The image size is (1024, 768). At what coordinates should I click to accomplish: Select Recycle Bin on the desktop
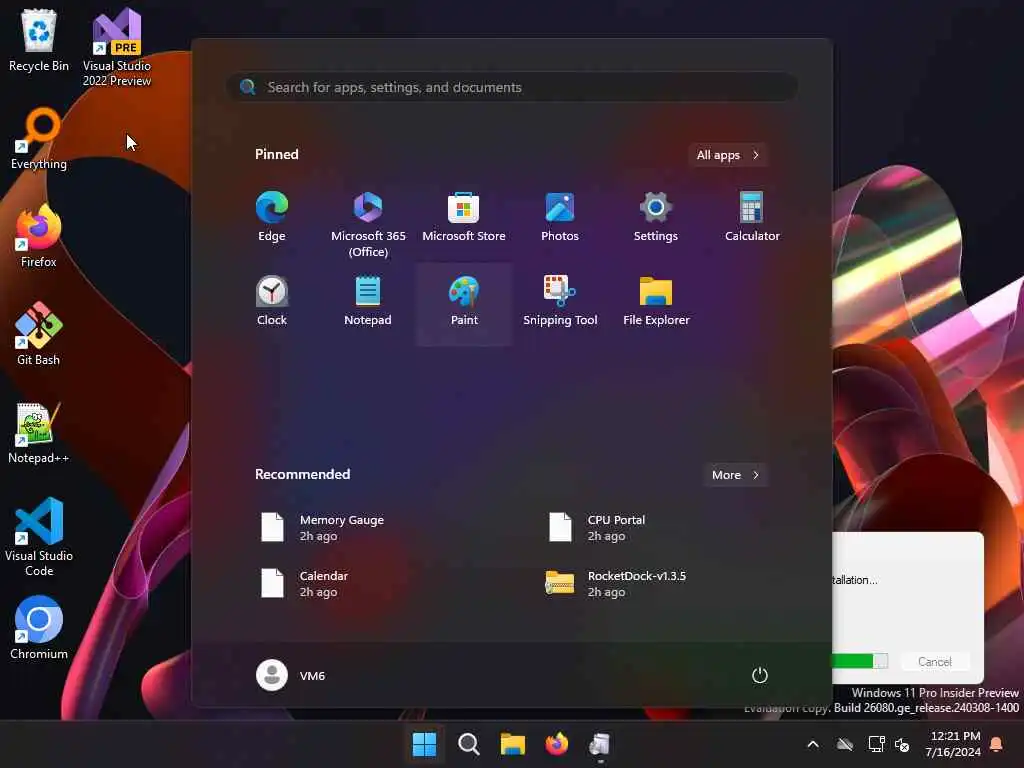coord(39,40)
